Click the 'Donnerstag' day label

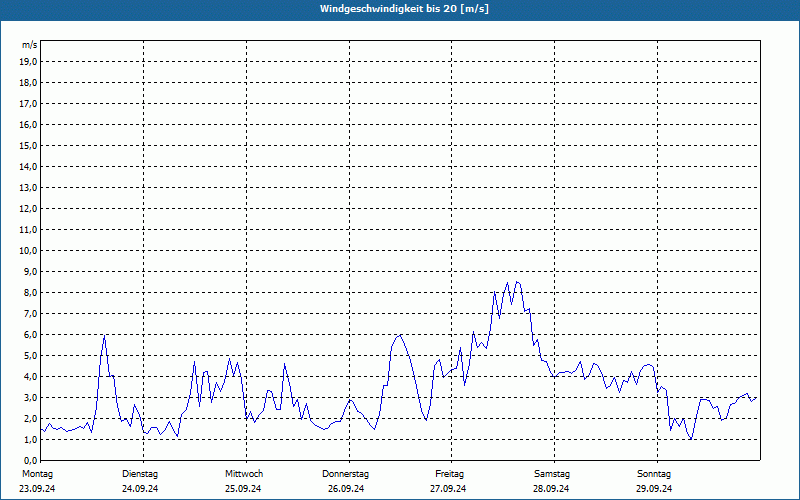(x=345, y=474)
